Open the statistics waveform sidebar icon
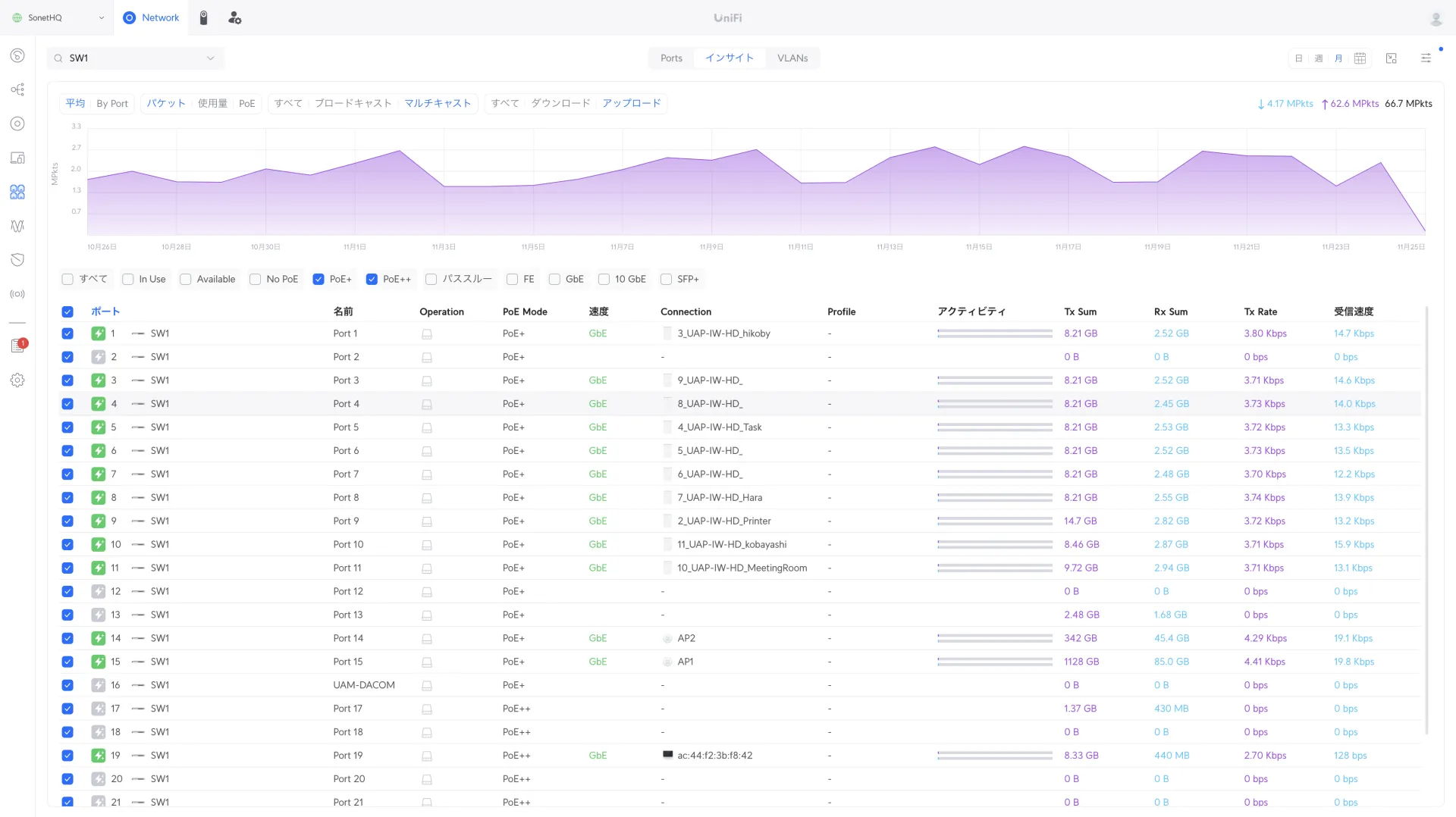This screenshot has width=1456, height=817. pos(17,226)
